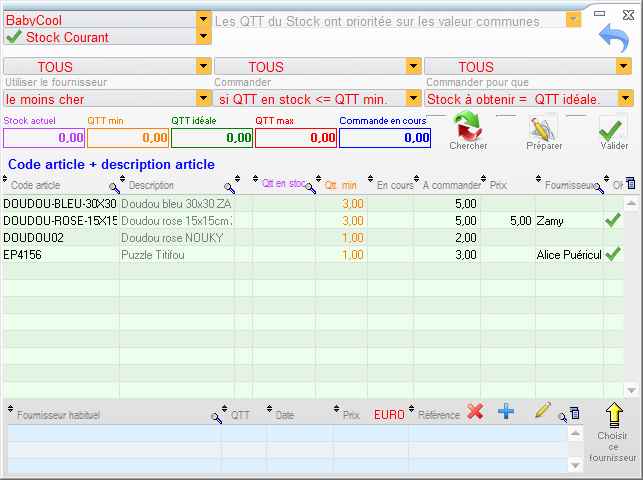Click the red X delete supplier icon
The width and height of the screenshot is (643, 480).
(475, 411)
